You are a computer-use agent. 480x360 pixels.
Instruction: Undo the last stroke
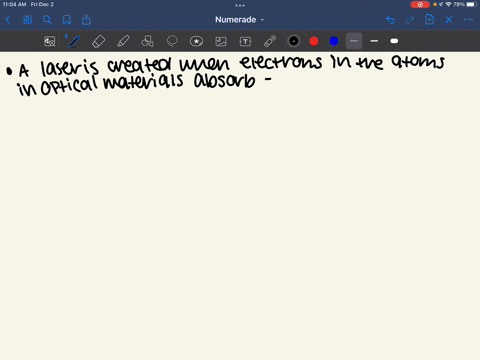tap(390, 20)
